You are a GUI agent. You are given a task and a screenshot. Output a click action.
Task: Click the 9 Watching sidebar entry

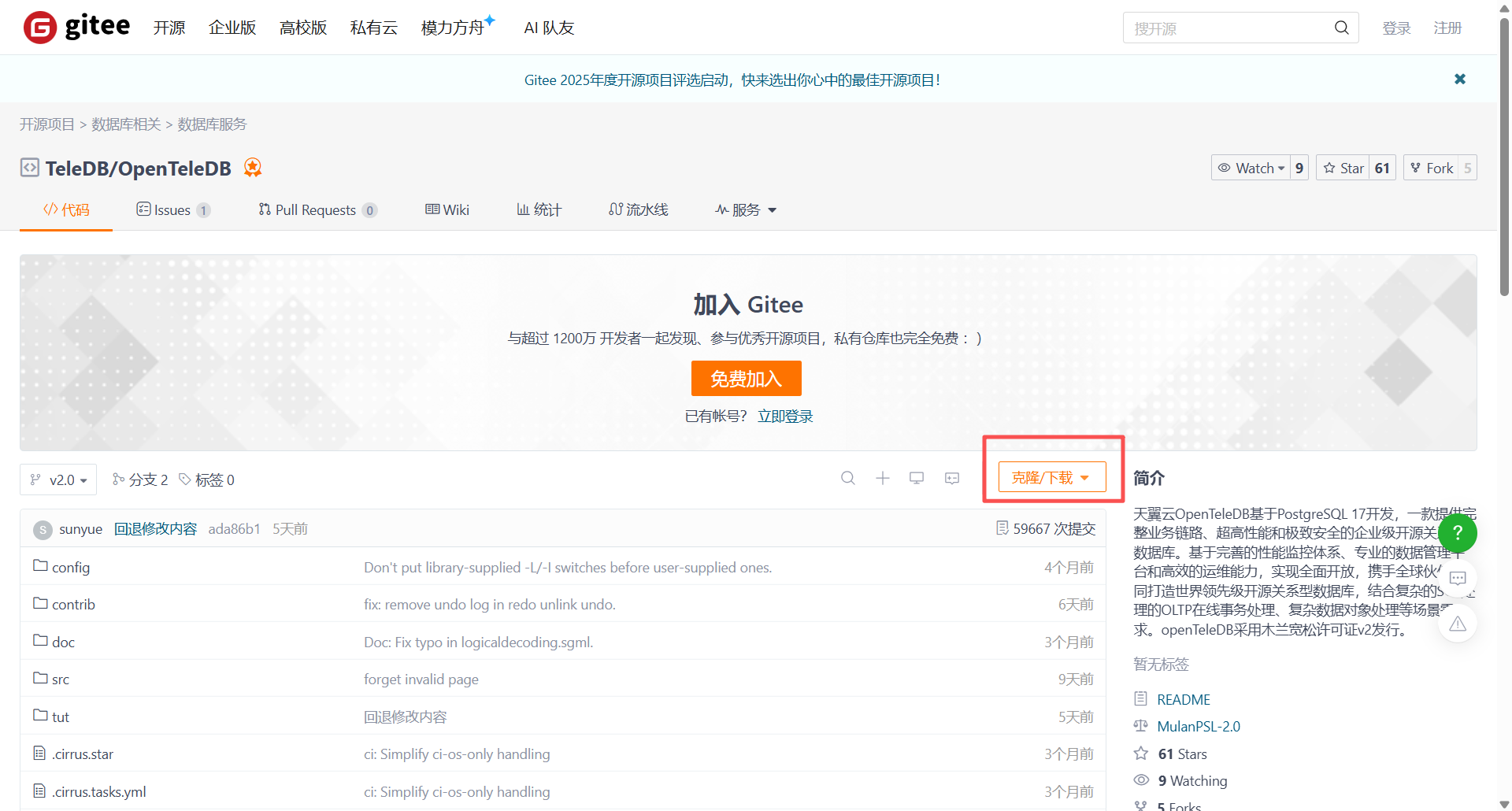(x=1192, y=780)
